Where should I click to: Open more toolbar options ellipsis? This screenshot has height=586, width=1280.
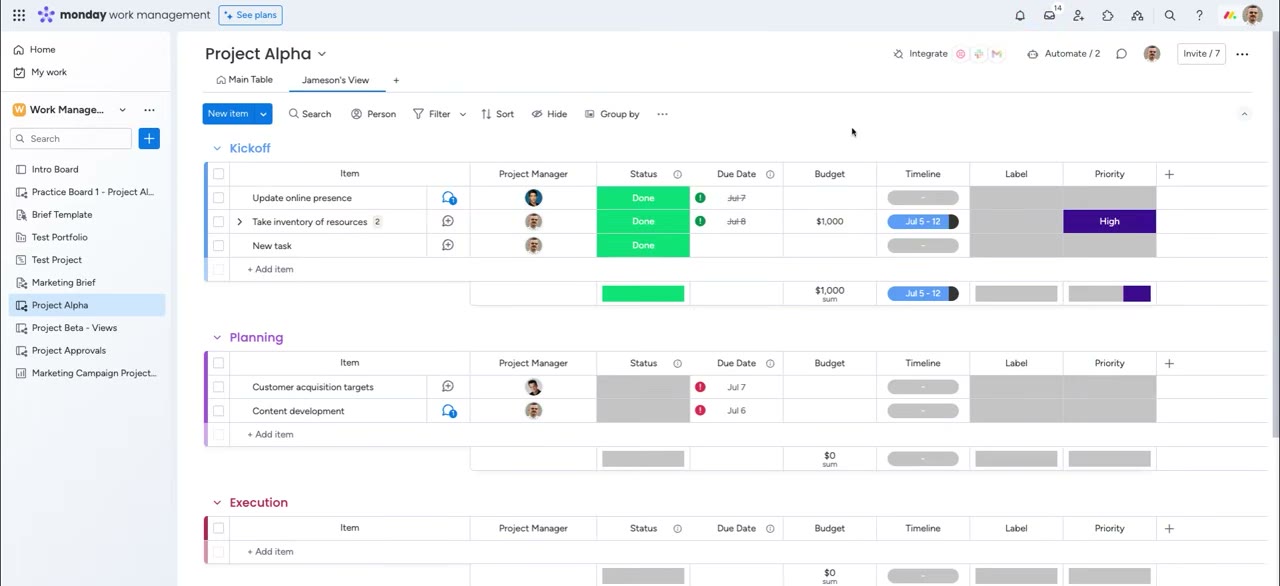click(x=662, y=114)
